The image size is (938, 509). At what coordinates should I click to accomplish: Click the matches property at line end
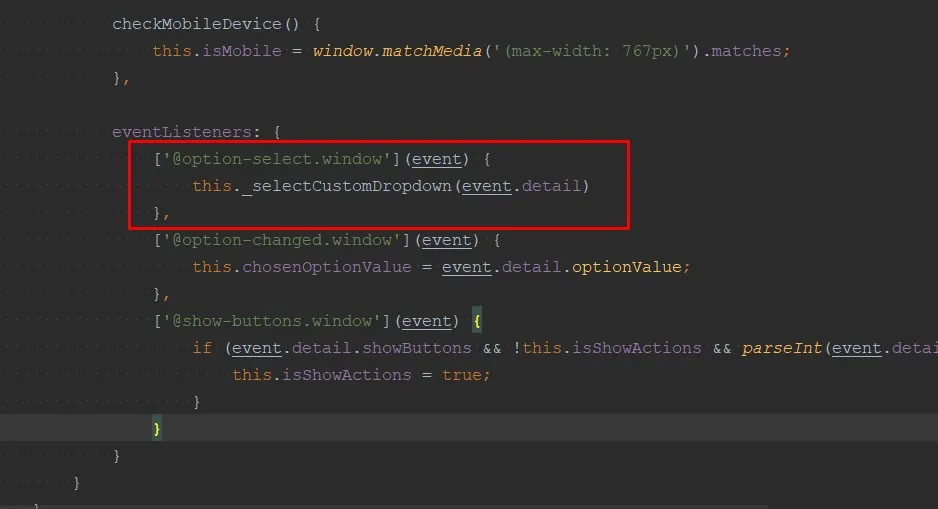(752, 50)
